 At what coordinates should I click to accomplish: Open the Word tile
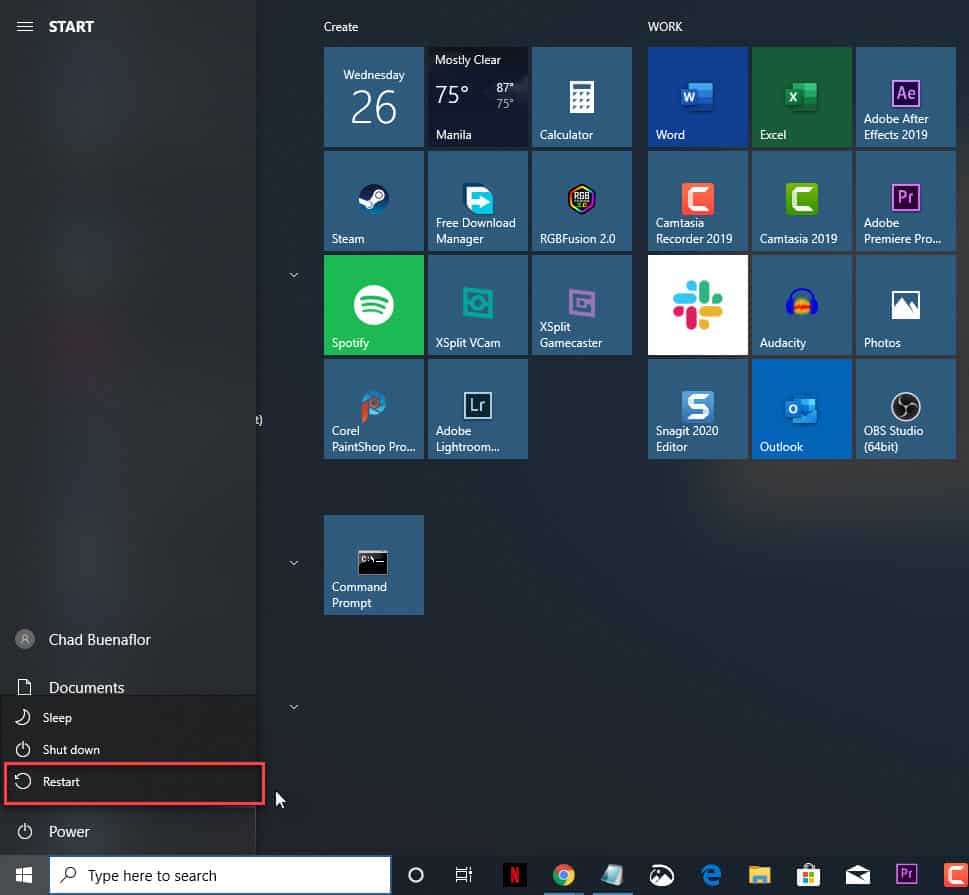tap(697, 96)
